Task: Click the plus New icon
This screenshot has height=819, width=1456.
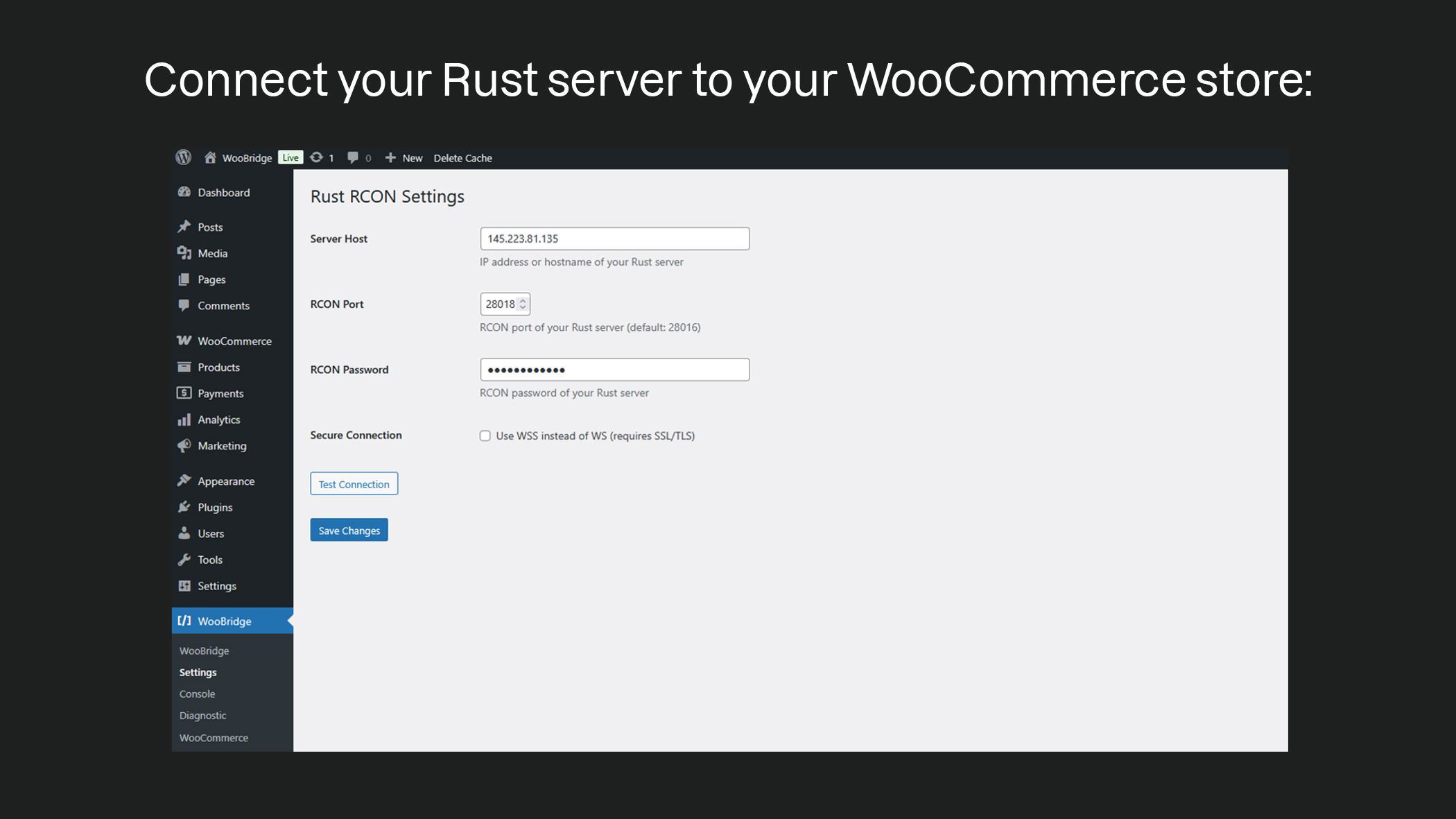Action: click(x=390, y=157)
